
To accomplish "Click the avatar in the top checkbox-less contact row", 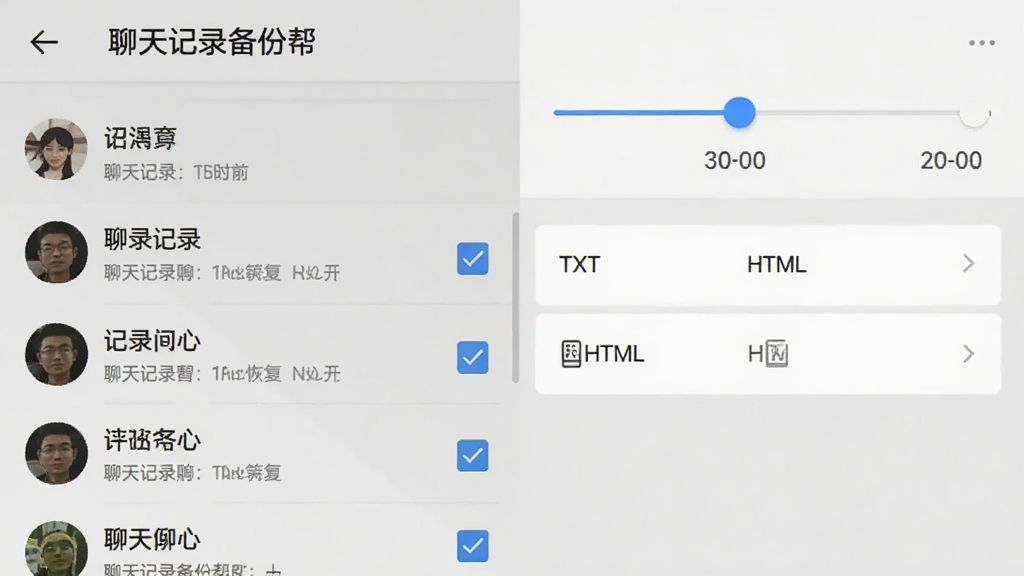I will (x=56, y=150).
